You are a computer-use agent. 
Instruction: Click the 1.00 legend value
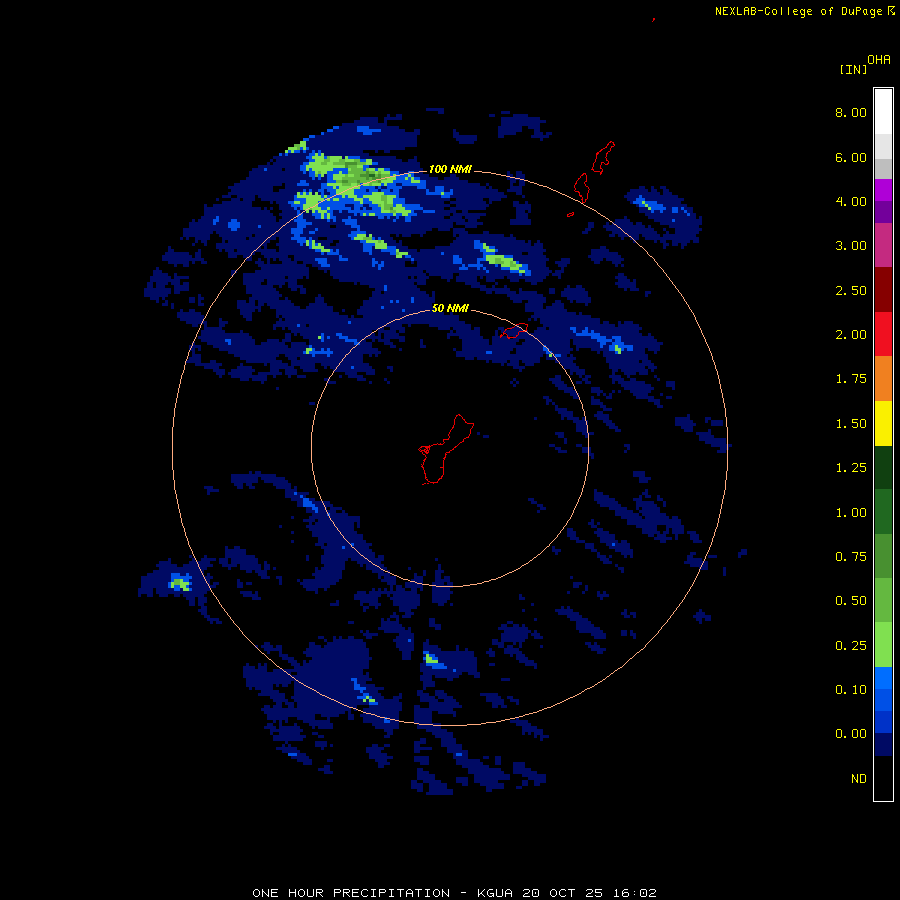coord(851,513)
